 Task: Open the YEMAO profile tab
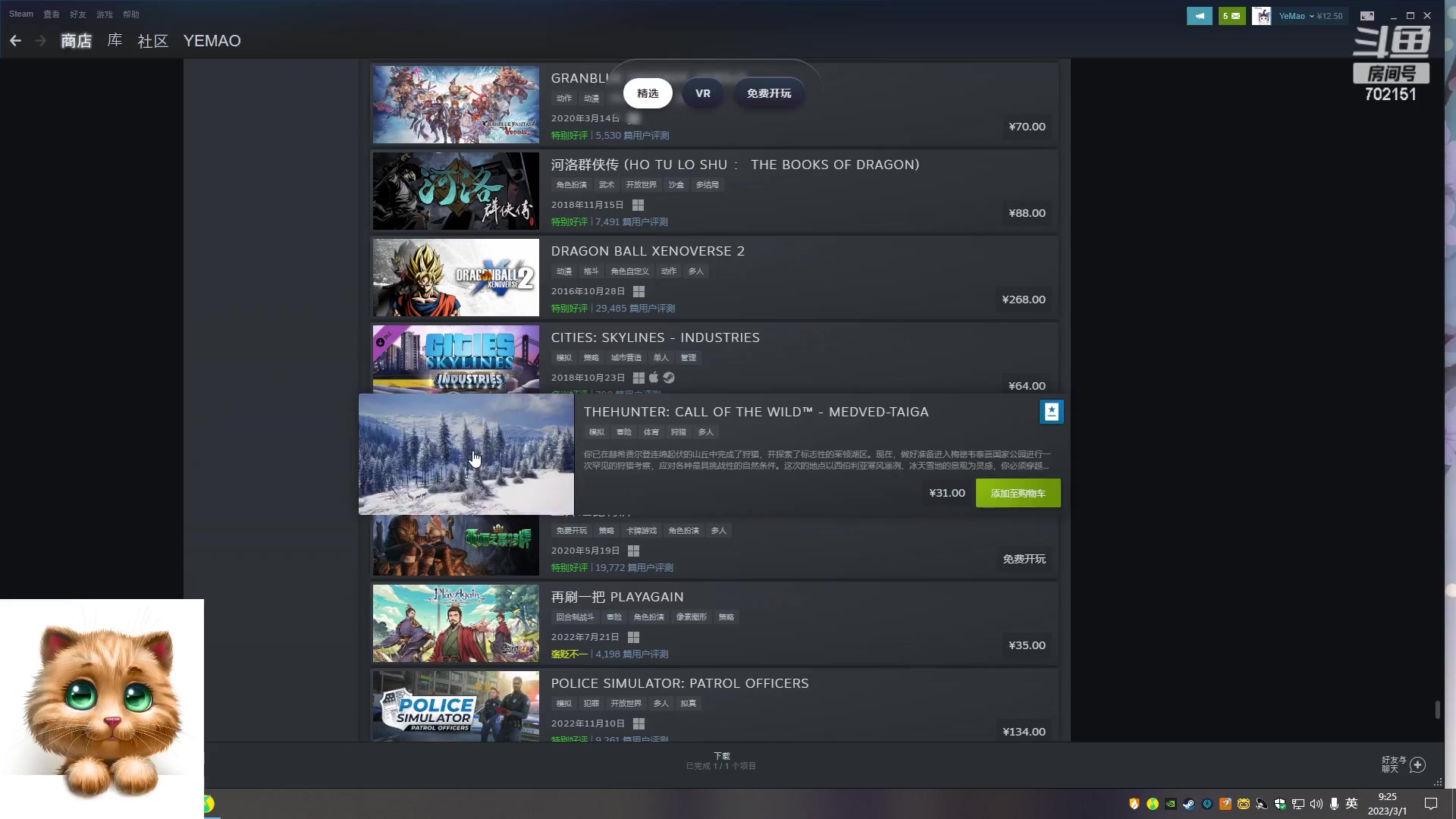pos(212,41)
